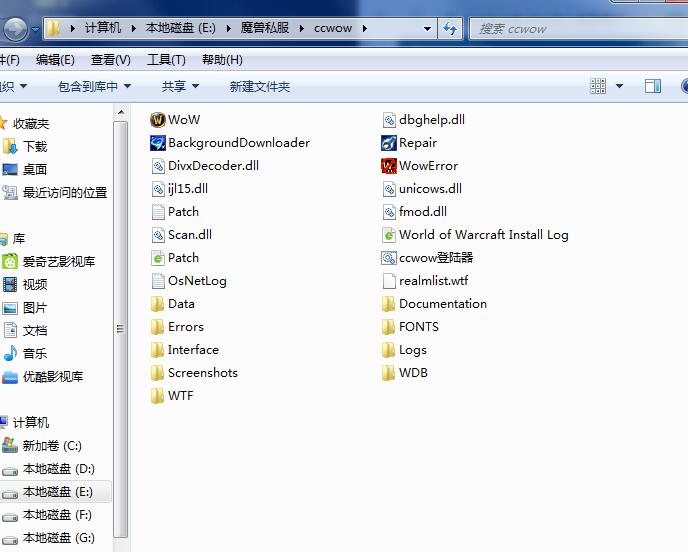Open the 图片 library
This screenshot has height=552, width=688.
35,308
